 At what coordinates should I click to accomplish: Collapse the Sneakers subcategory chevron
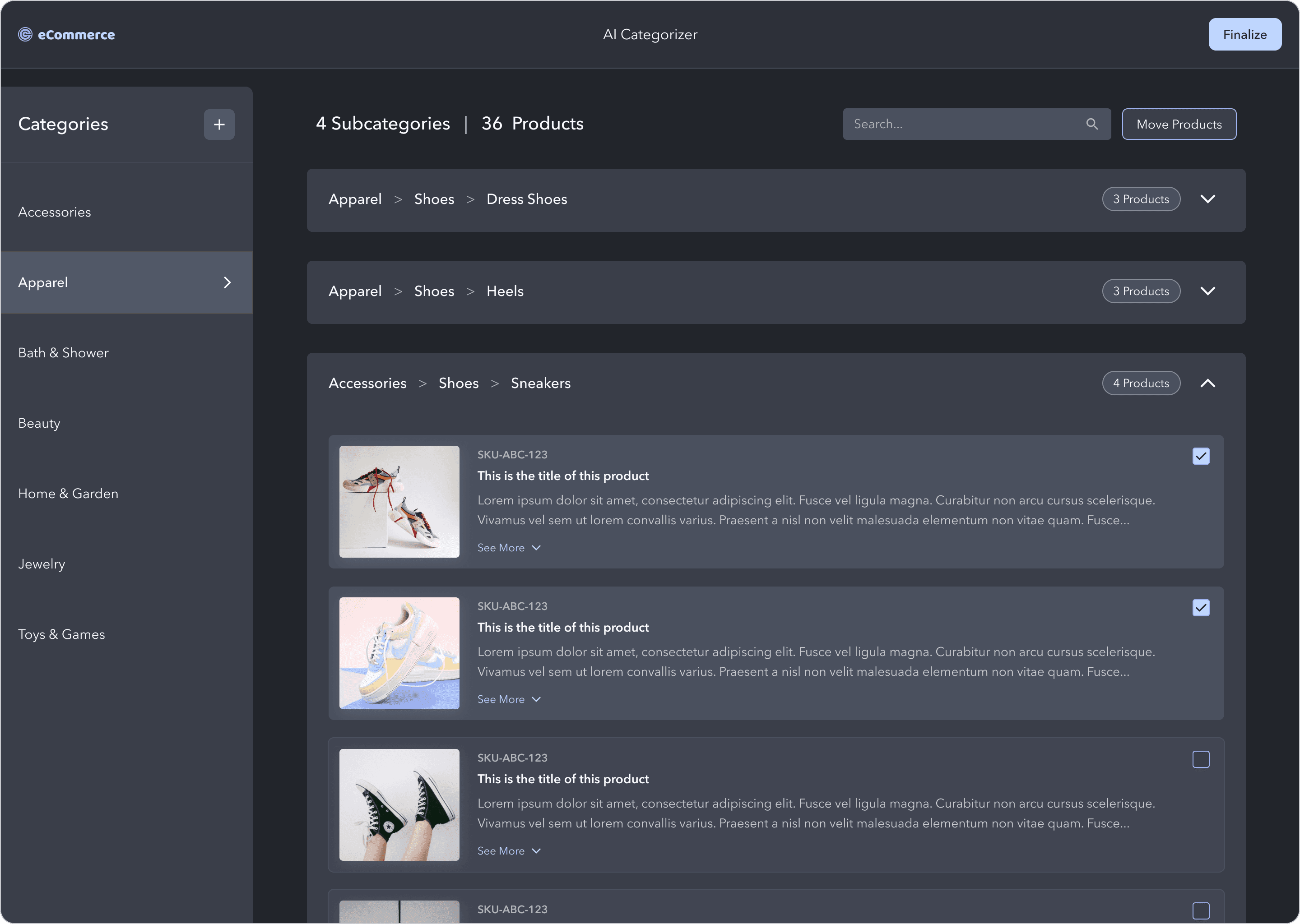[1207, 383]
